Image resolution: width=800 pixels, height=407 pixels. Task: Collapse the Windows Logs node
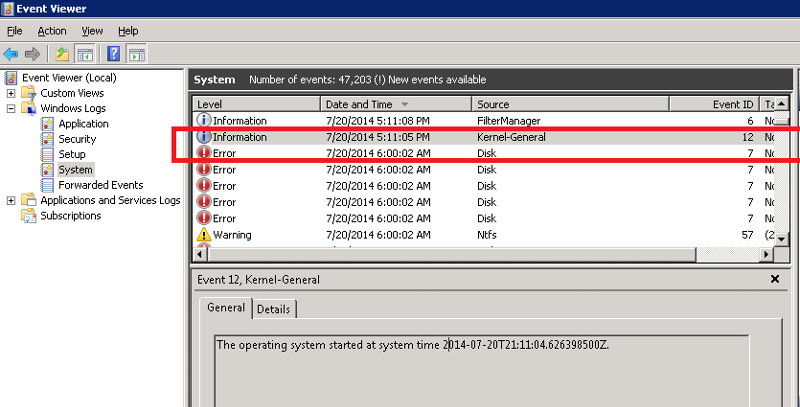point(11,108)
